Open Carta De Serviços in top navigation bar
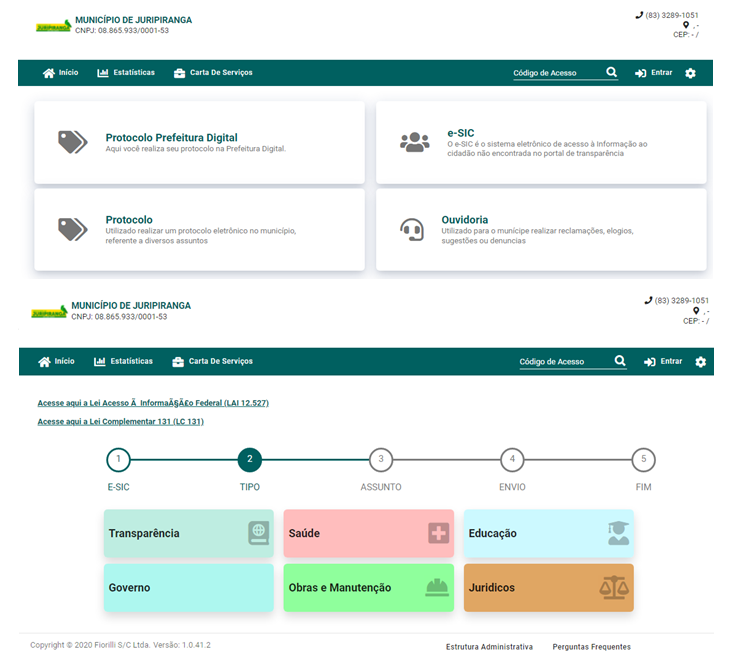 tap(213, 73)
